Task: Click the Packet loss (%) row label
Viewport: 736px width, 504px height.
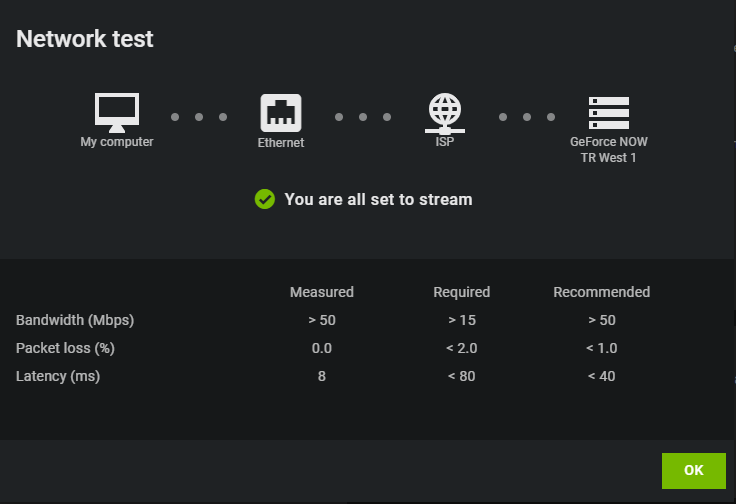Action: [x=65, y=348]
